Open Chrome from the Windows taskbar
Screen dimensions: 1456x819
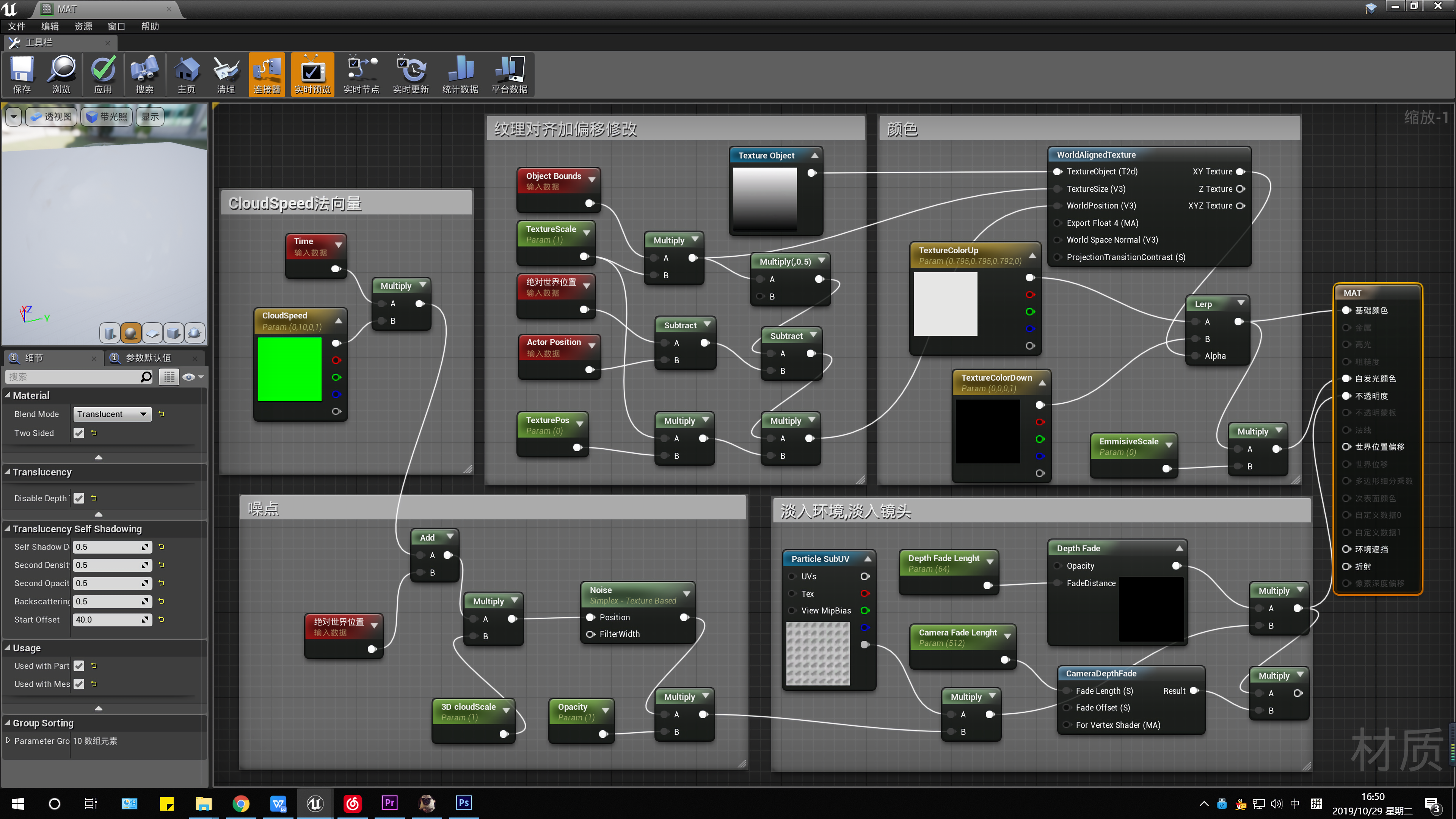coord(241,803)
